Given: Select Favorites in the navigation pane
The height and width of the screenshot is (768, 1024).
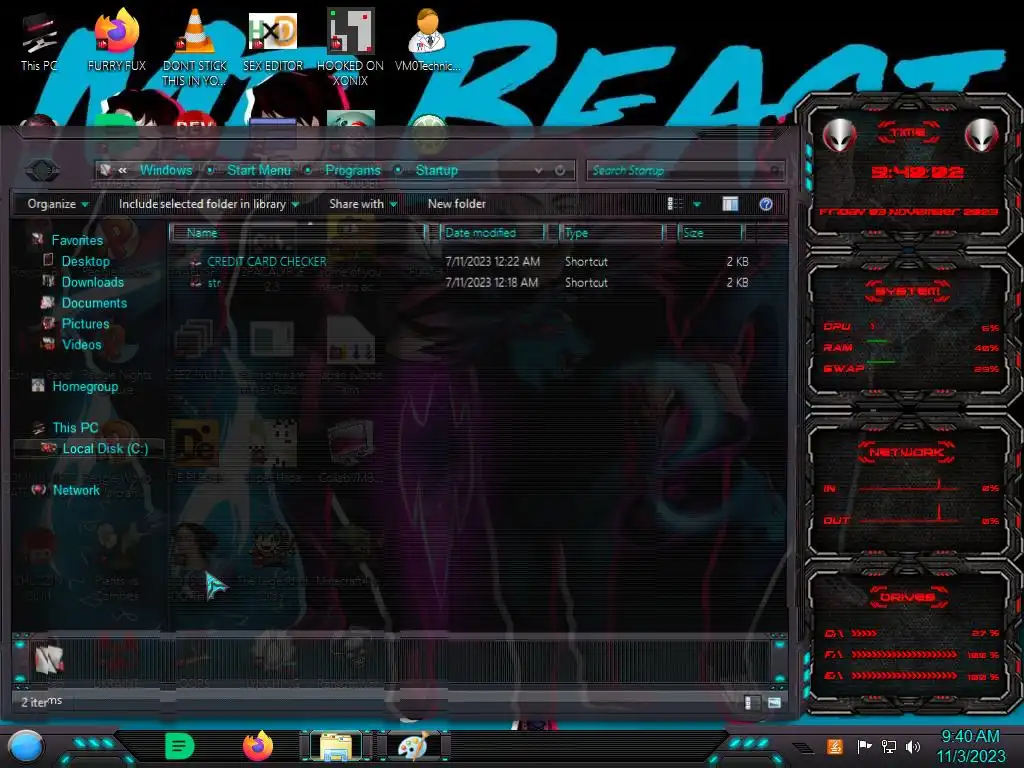Looking at the screenshot, I should pos(77,240).
